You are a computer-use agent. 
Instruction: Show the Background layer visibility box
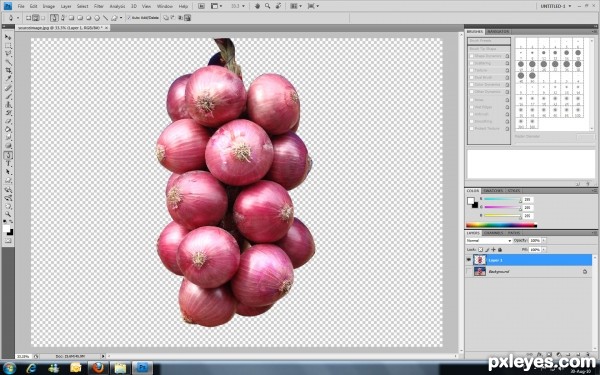click(469, 271)
